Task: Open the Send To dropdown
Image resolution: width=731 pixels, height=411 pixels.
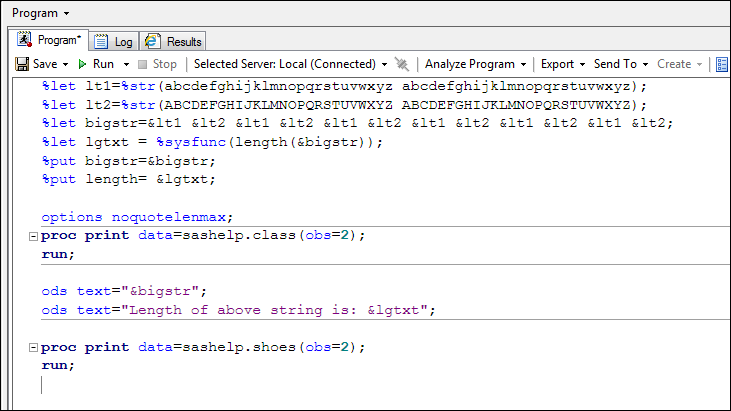Action: click(x=621, y=64)
